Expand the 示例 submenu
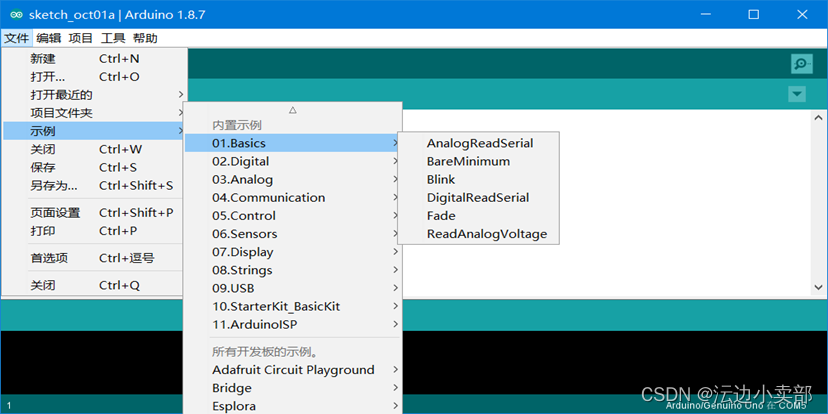828x414 pixels. (x=95, y=131)
